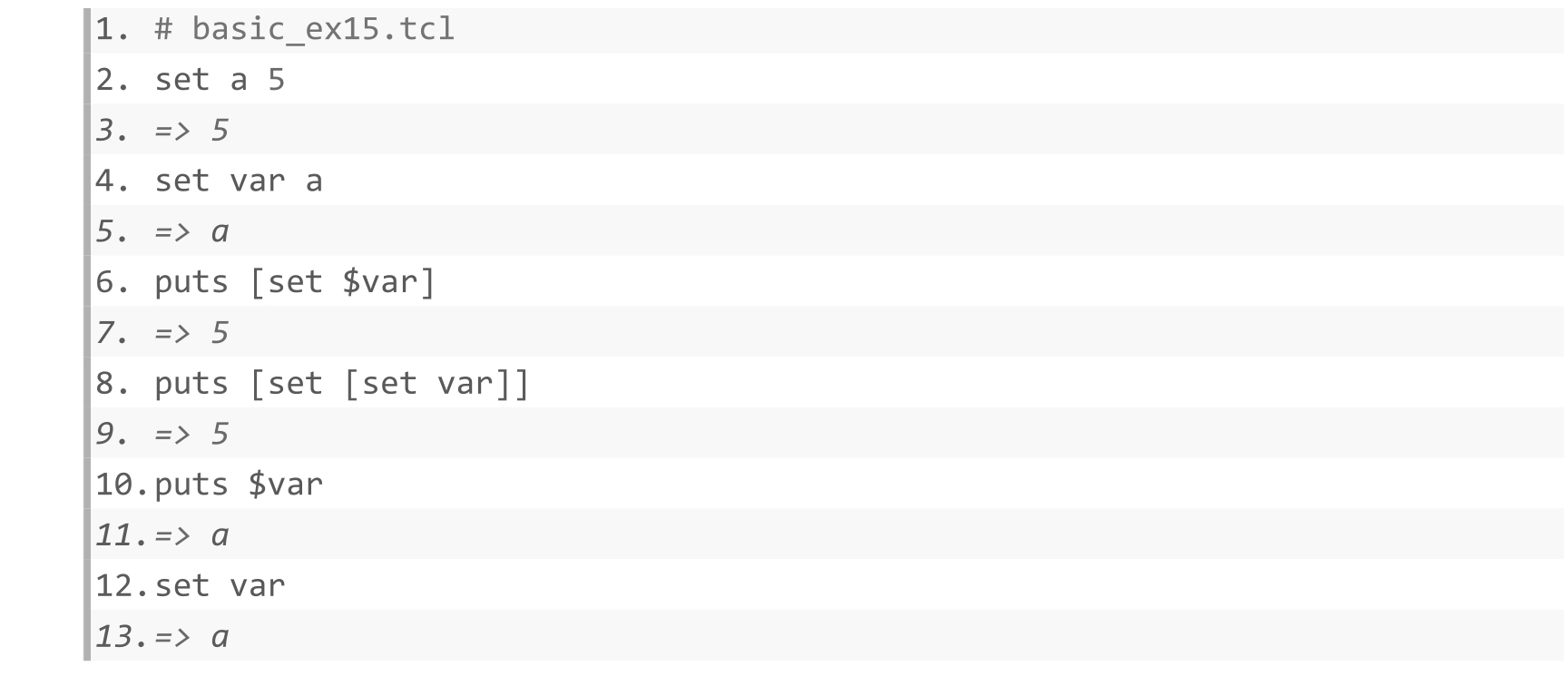Click 'set var' on line 12
1568x676 pixels.
pyautogui.click(x=220, y=586)
